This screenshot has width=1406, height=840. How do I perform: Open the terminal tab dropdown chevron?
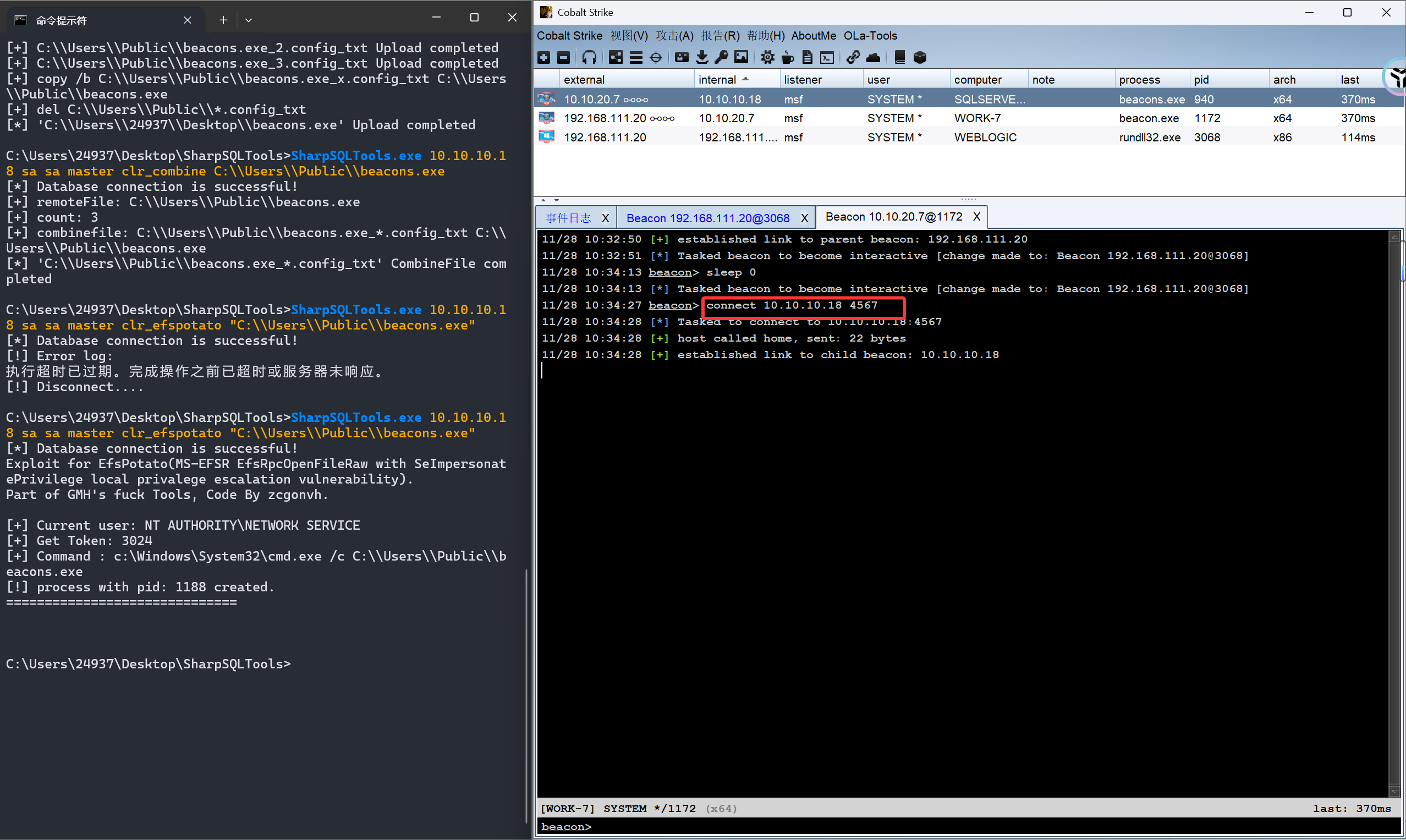pos(249,20)
